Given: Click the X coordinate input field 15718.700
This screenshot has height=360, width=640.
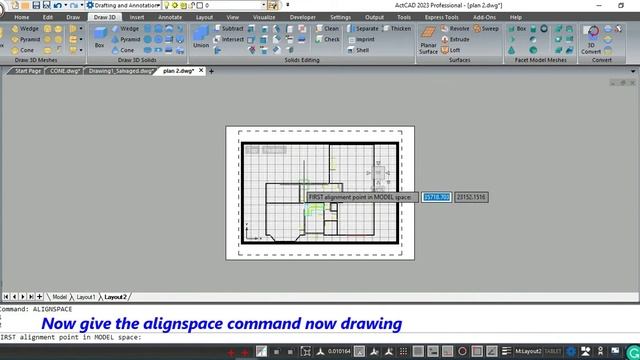Looking at the screenshot, I should 436,197.
